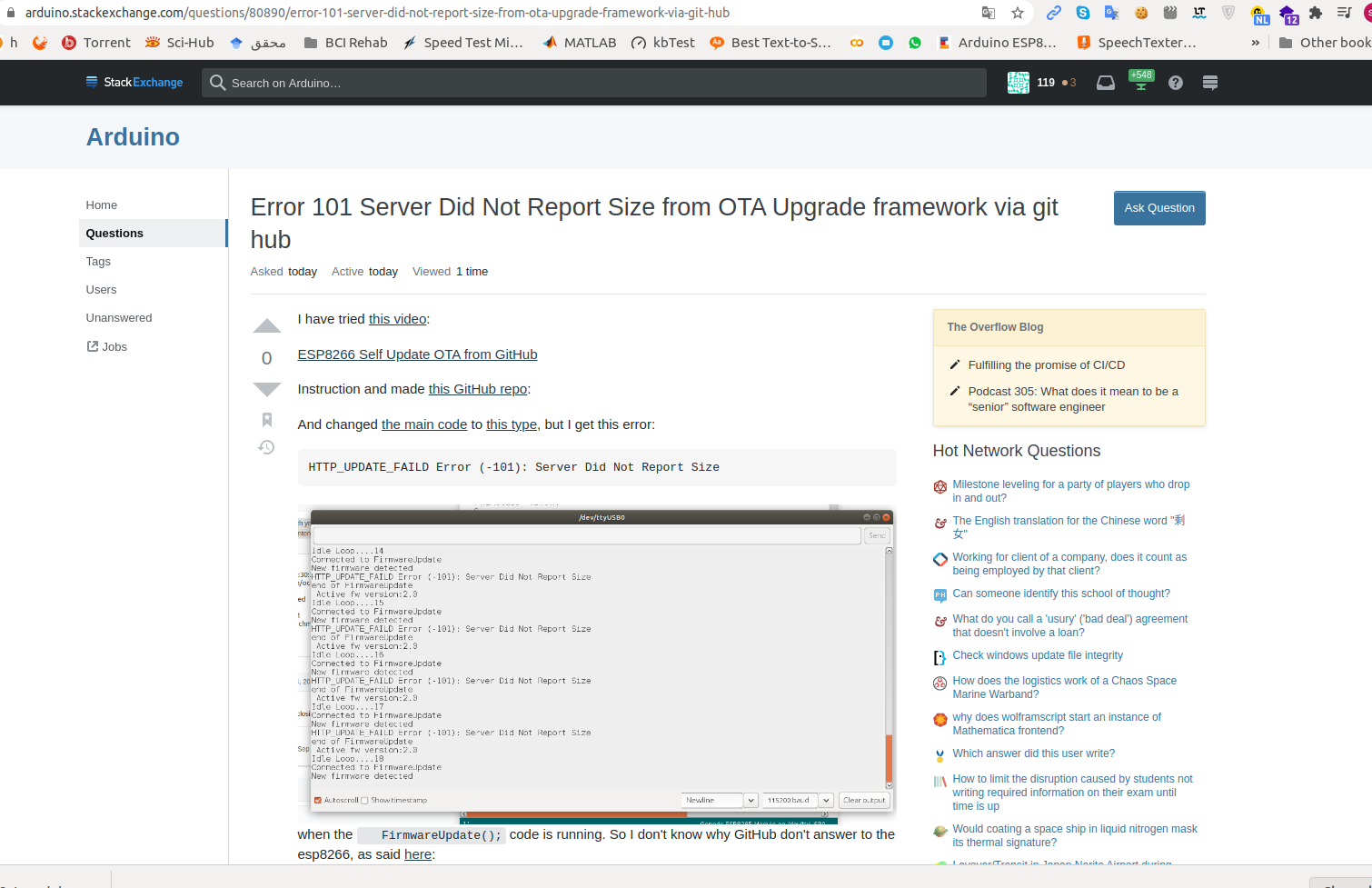Open the extension icon with NL badge
Screen dimensions: 1372x888
[1259, 15]
